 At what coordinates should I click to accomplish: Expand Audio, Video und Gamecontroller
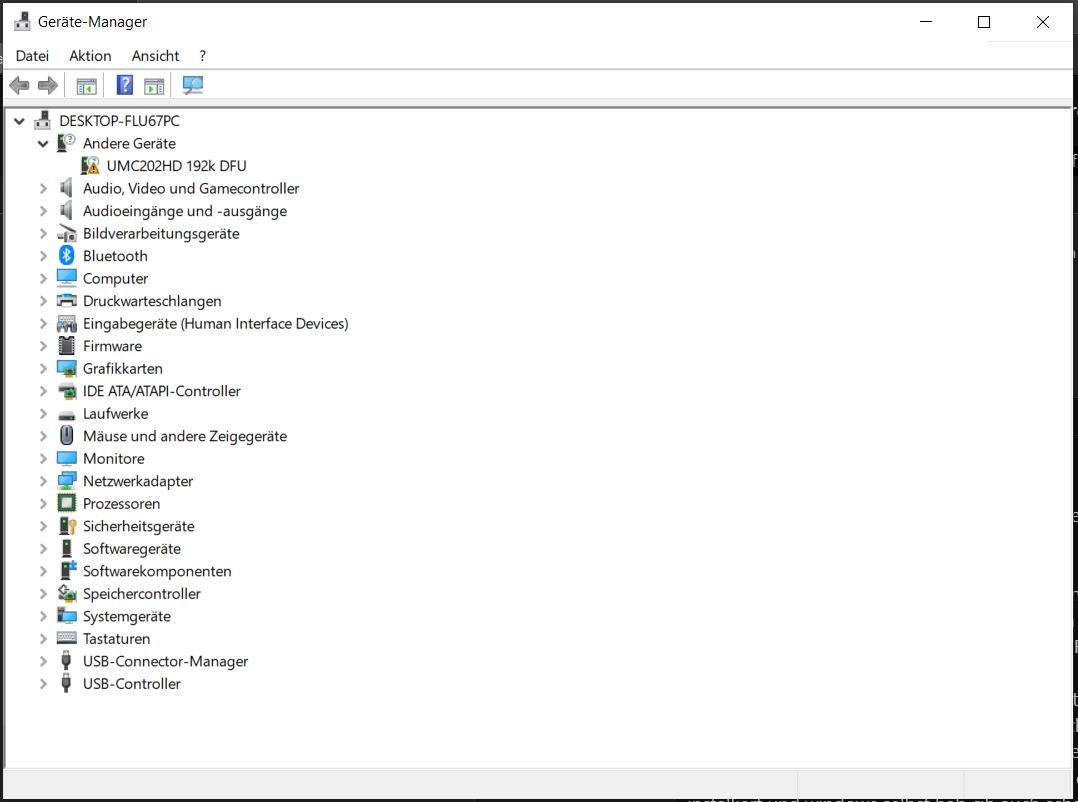pos(43,188)
